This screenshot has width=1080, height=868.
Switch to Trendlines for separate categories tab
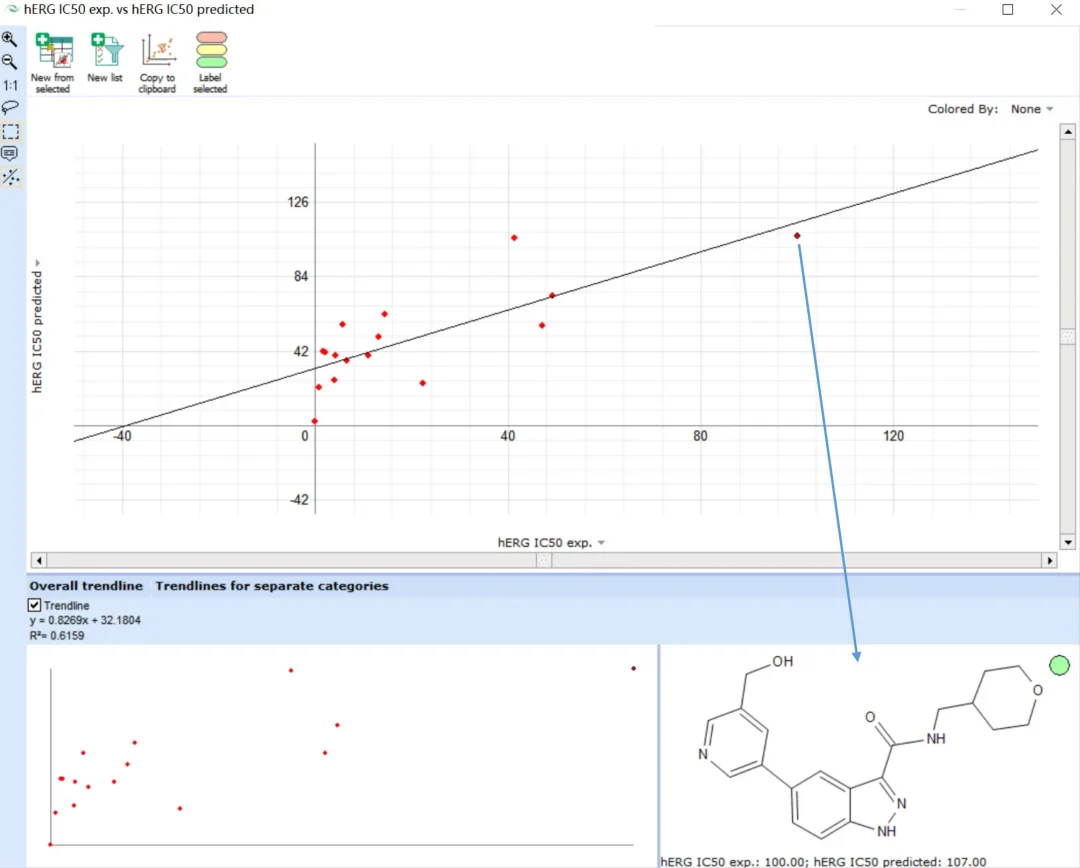(x=272, y=586)
